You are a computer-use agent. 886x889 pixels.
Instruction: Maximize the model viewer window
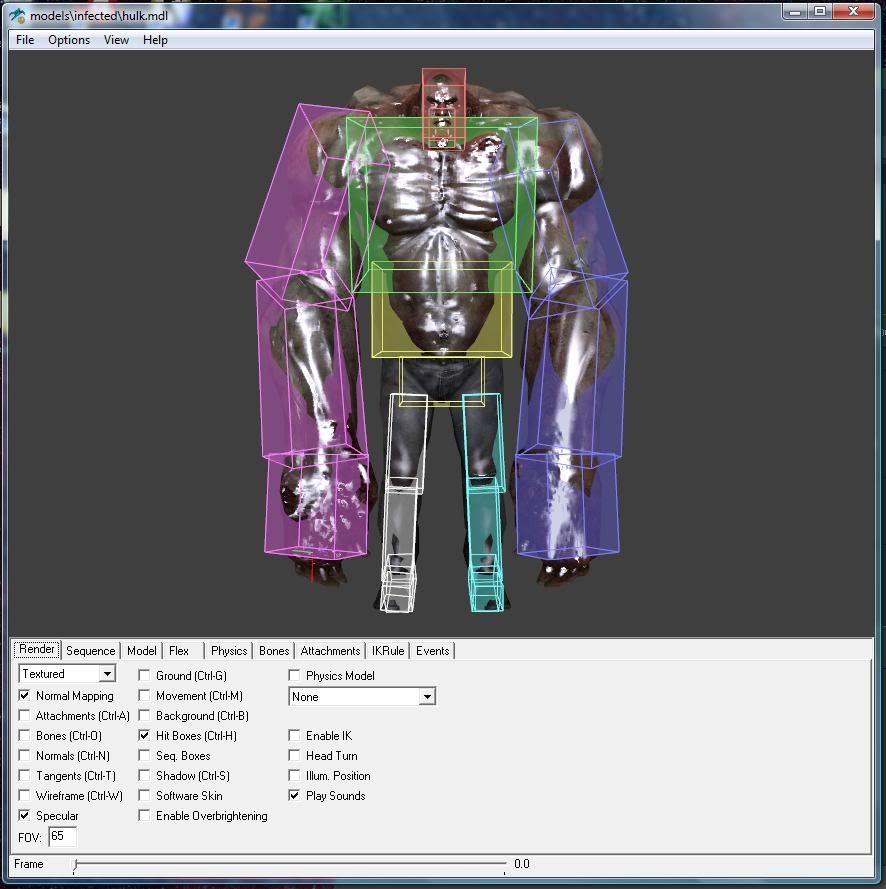click(x=820, y=11)
